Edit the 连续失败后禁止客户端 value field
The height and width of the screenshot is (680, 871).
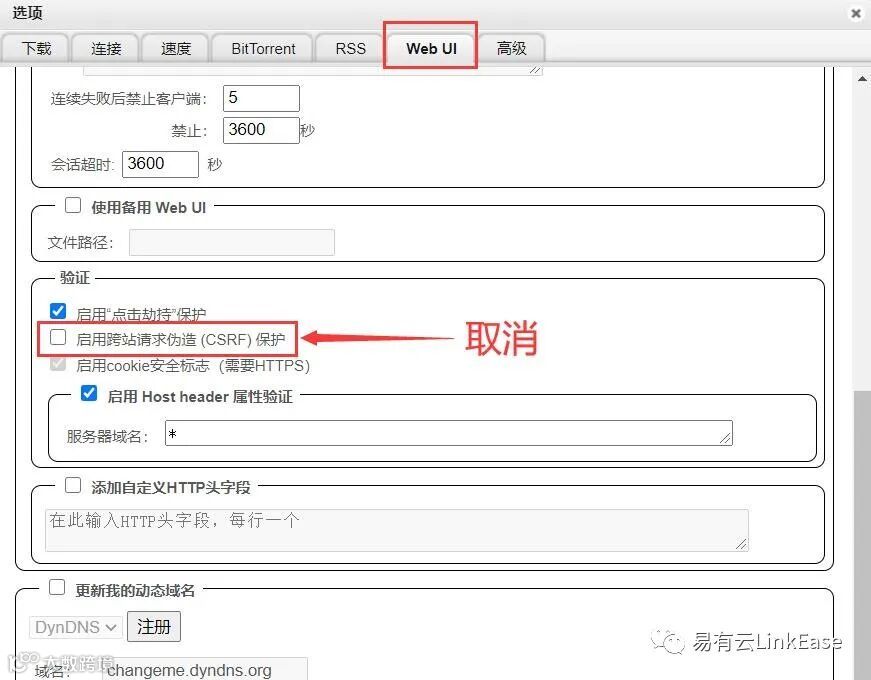click(261, 98)
